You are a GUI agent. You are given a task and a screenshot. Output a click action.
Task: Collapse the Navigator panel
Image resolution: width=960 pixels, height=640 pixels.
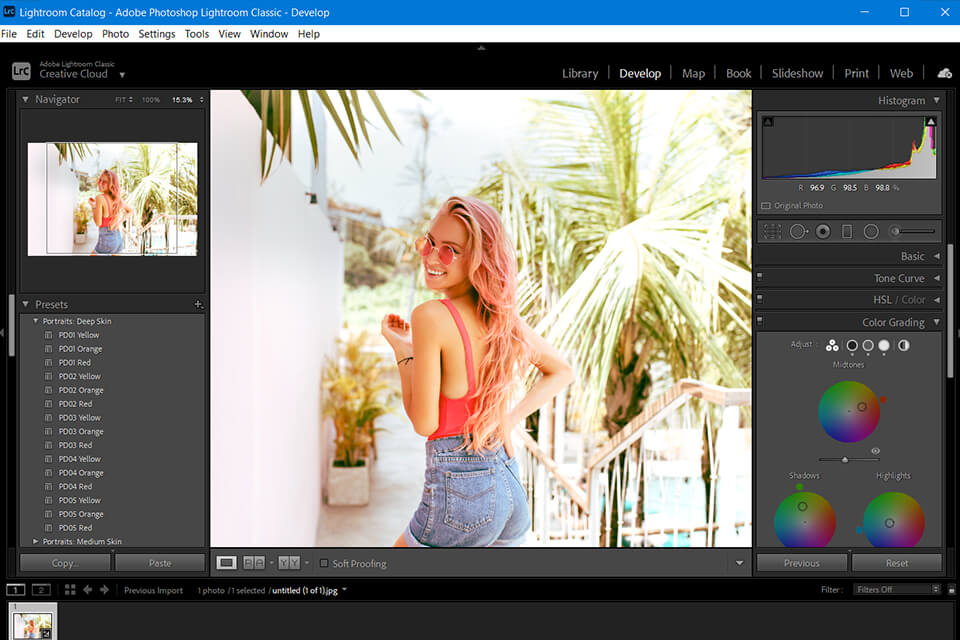25,99
